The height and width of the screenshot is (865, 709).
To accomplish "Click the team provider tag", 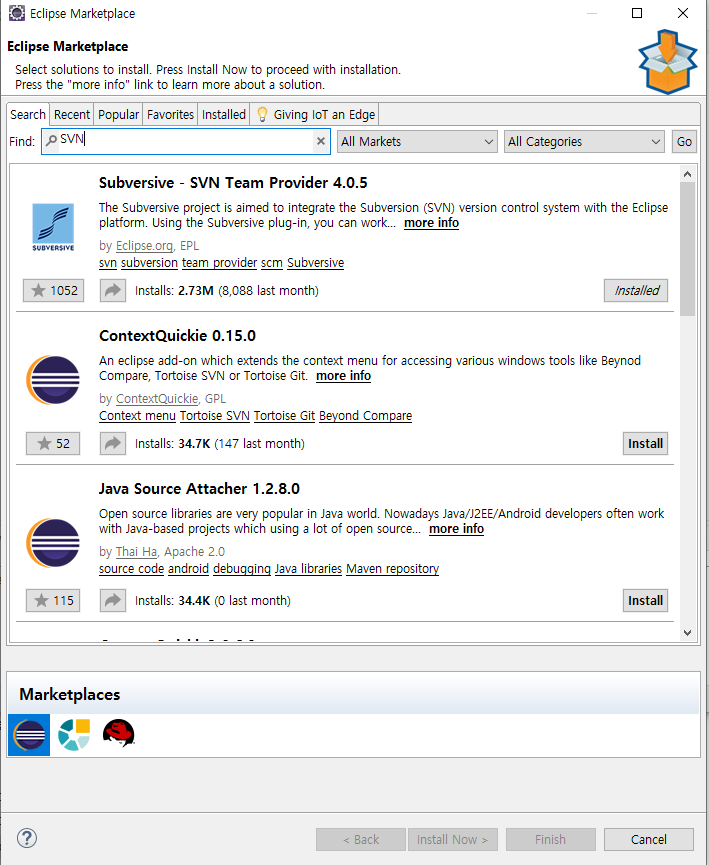I will tap(220, 263).
